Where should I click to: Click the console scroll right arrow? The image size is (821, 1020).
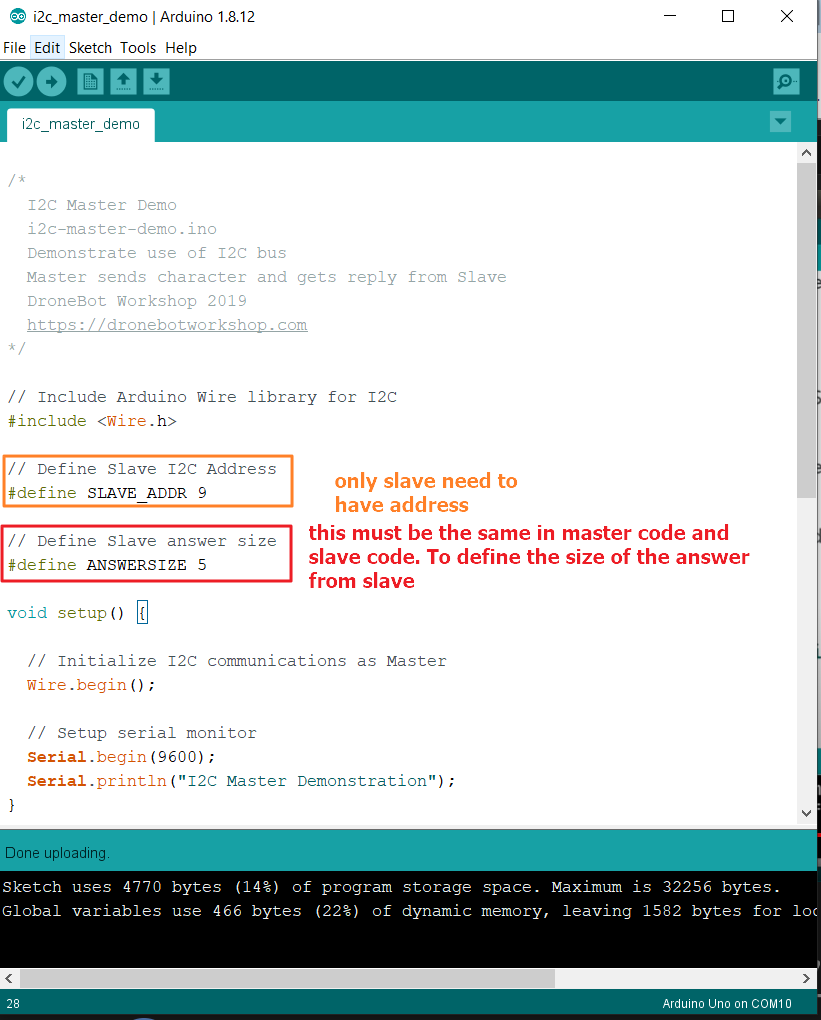tap(806, 978)
